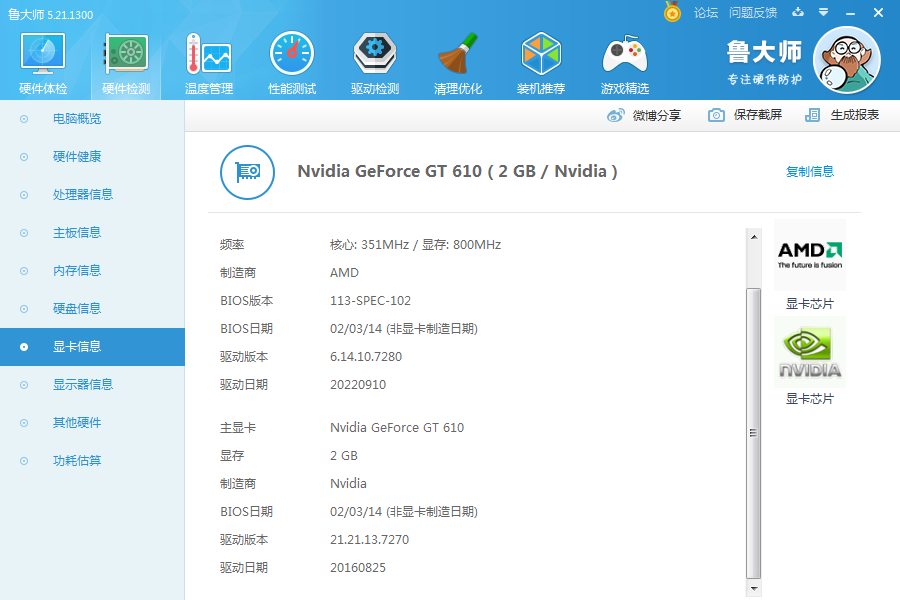900x600 pixels.
Task: Click the scrollbar down arrow in details panel
Action: tap(754, 588)
